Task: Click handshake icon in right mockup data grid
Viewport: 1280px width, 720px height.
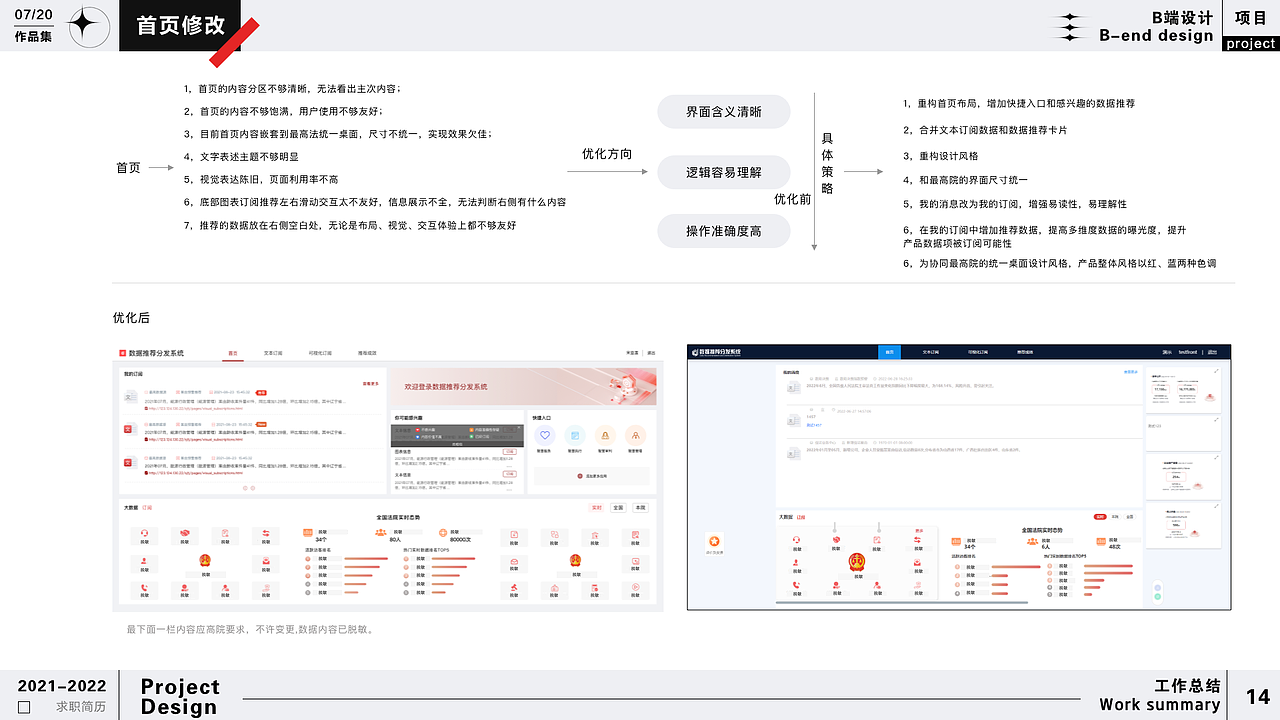Action: [x=836, y=540]
